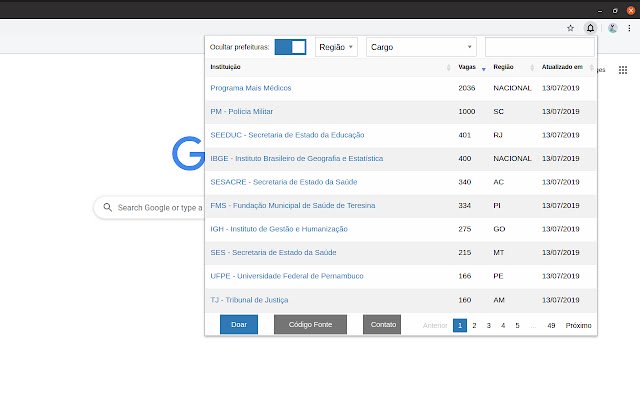This screenshot has height=400, width=640.
Task: Sort by the Região column header
Action: tap(503, 67)
